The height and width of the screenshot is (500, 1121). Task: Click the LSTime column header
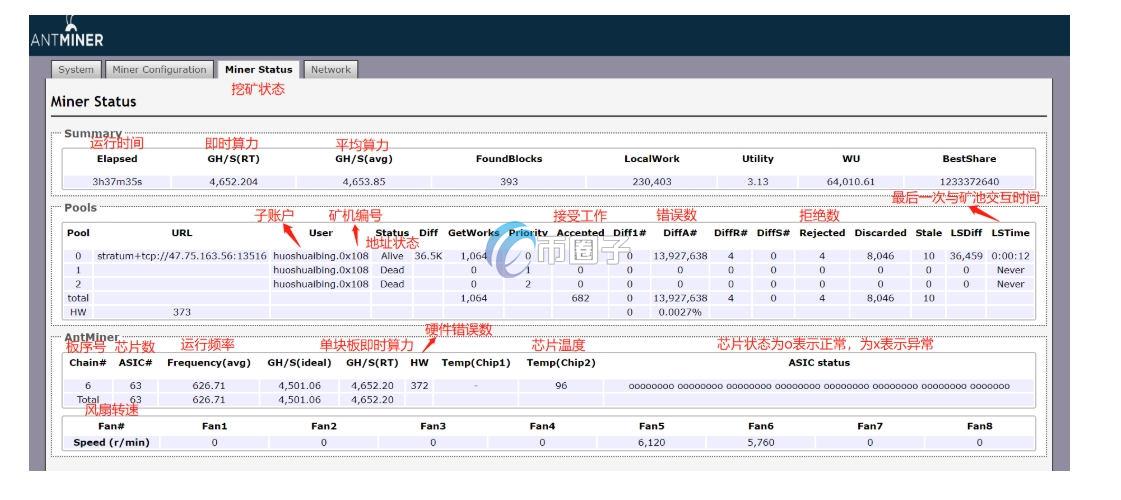pos(1010,233)
